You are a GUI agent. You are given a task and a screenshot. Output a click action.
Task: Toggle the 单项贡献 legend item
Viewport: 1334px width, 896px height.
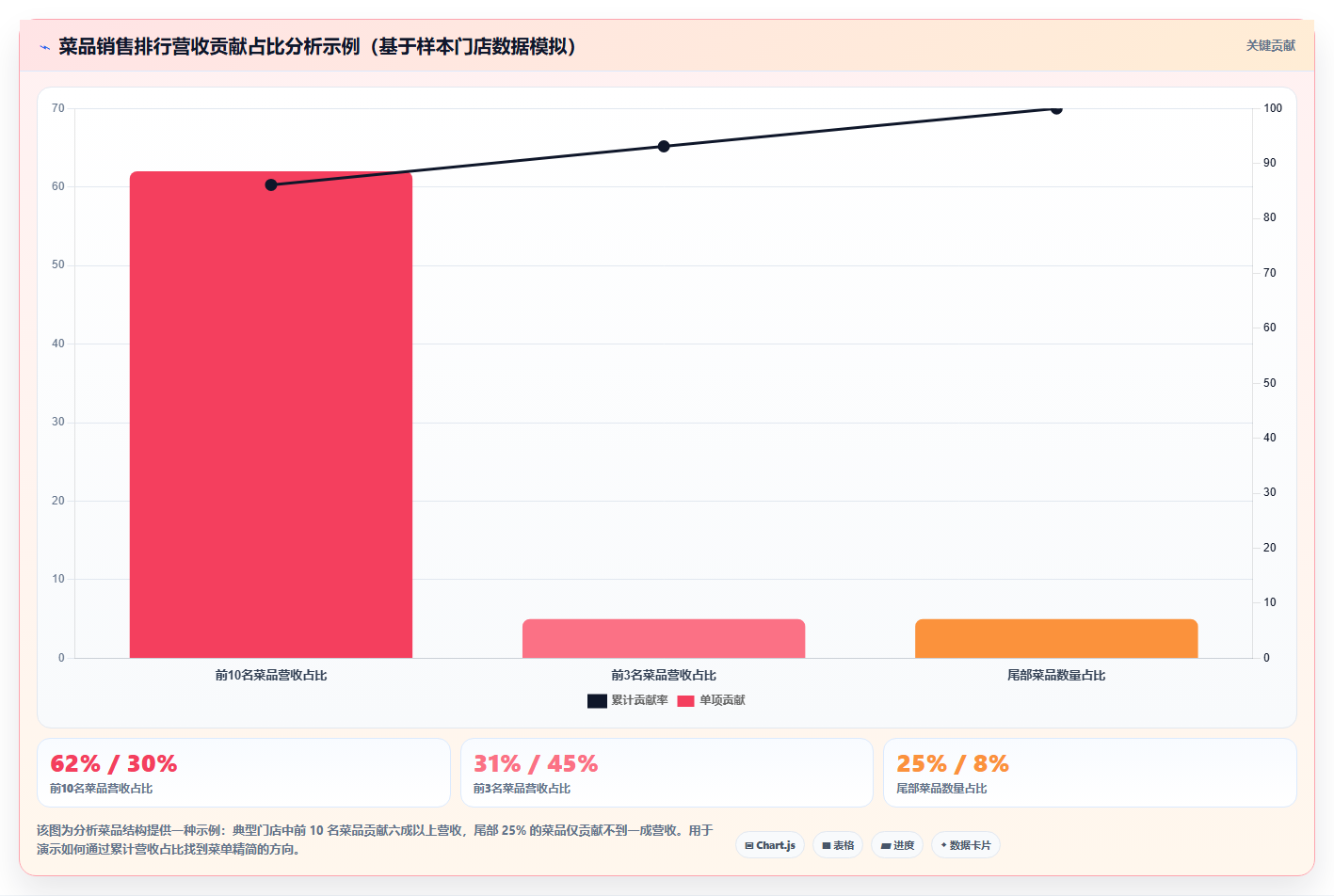[x=711, y=700]
